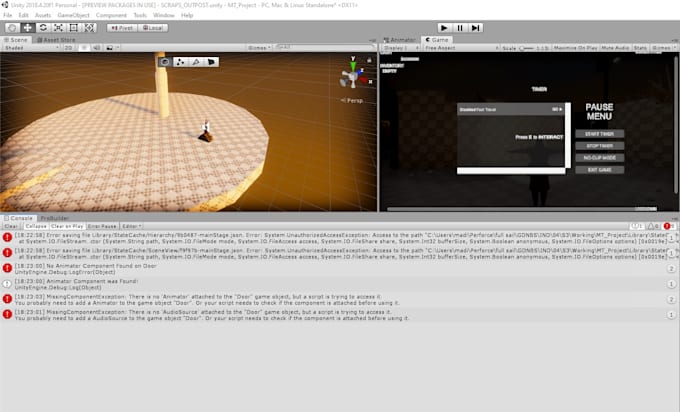680x412 pixels.
Task: Click EXIT GAME in Pause Menu
Action: (x=600, y=170)
